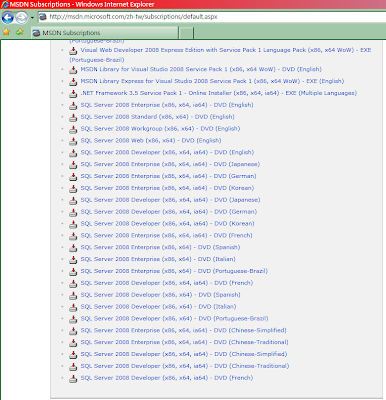Click the Add to Favorites icon
Viewport: 386px width, 400px height.
(x=19, y=32)
